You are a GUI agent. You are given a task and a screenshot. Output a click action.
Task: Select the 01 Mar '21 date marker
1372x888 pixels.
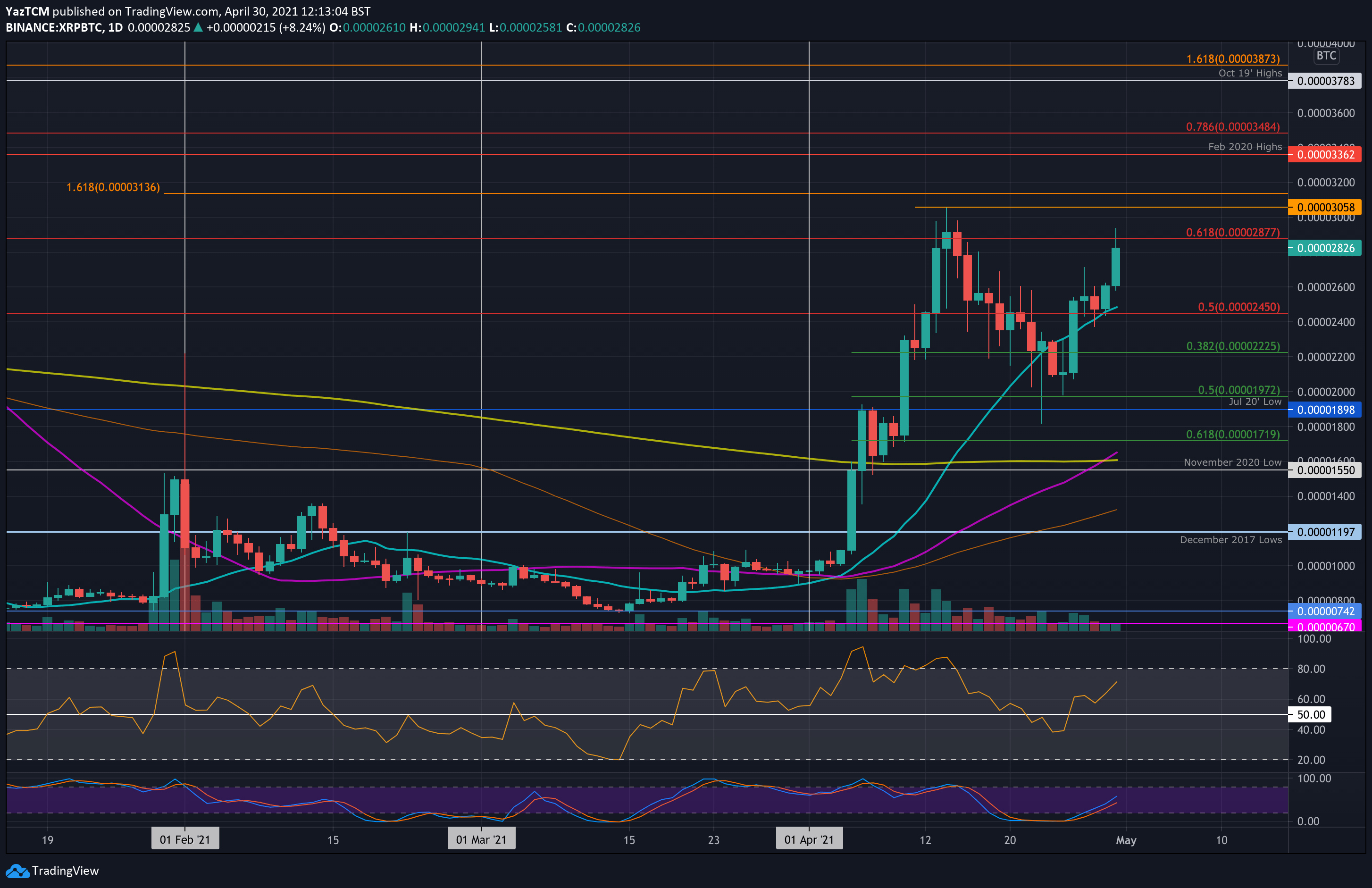point(481,839)
